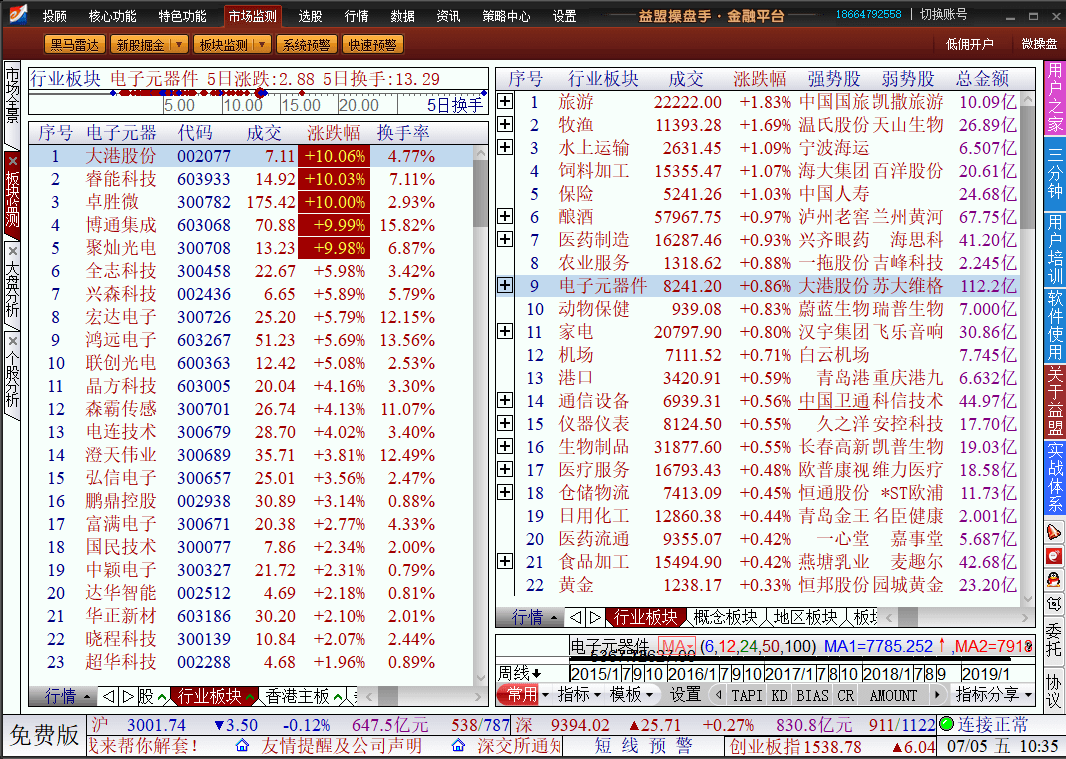Open the 周线 period dropdown
Image resolution: width=1066 pixels, height=759 pixels.
(x=520, y=673)
